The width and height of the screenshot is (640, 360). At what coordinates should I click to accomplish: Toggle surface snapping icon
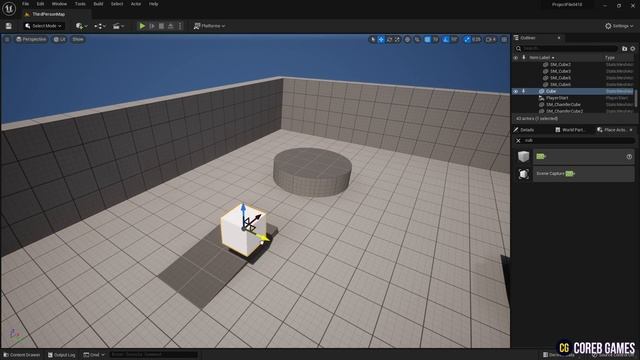(x=417, y=40)
